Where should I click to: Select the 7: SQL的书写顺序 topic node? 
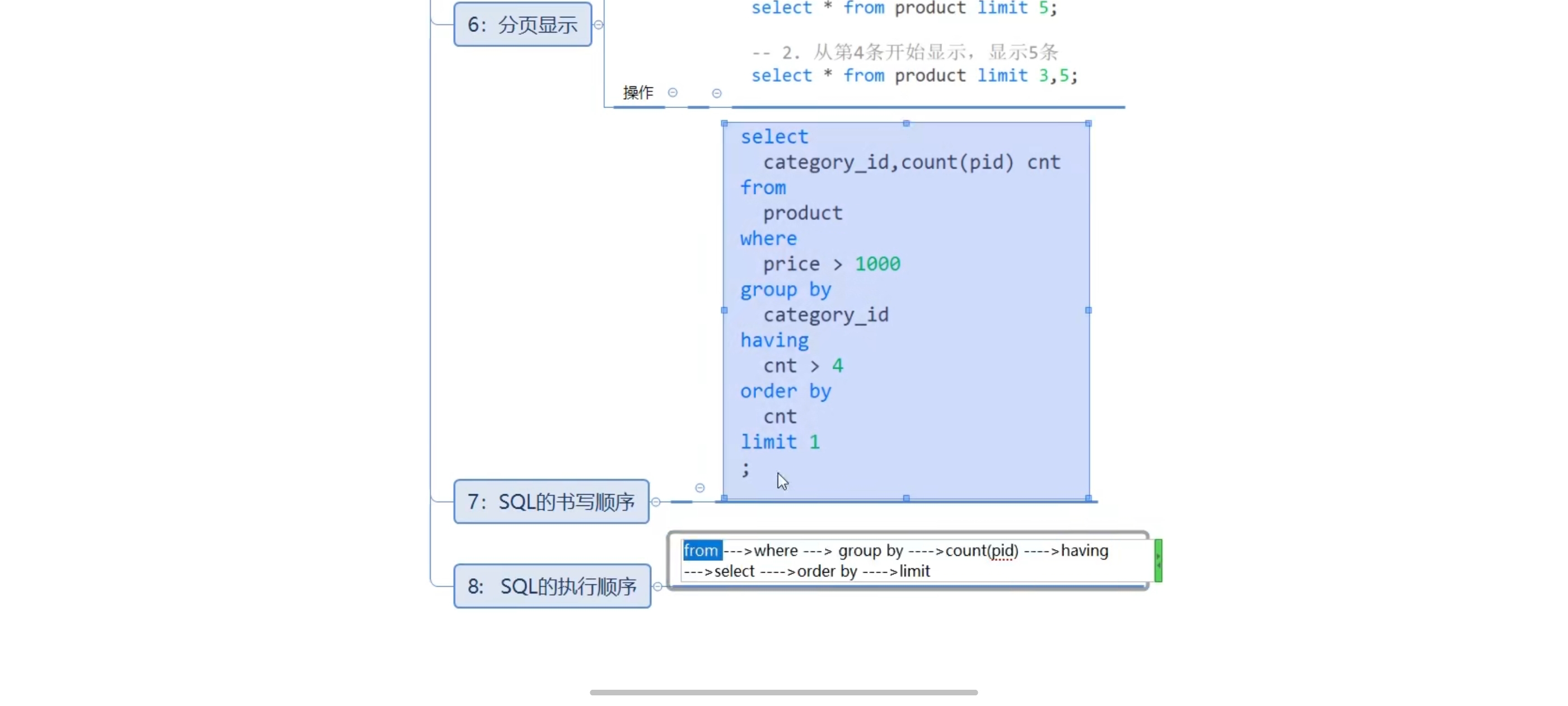(x=551, y=501)
